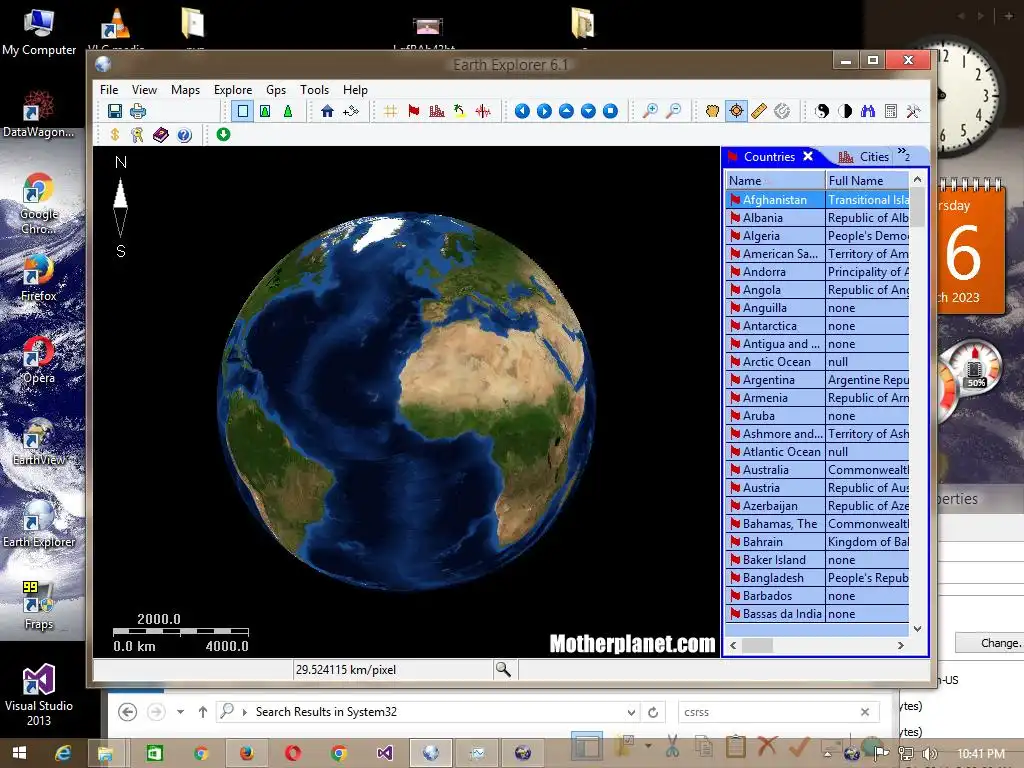Select the ruler measure tool icon

tap(759, 111)
